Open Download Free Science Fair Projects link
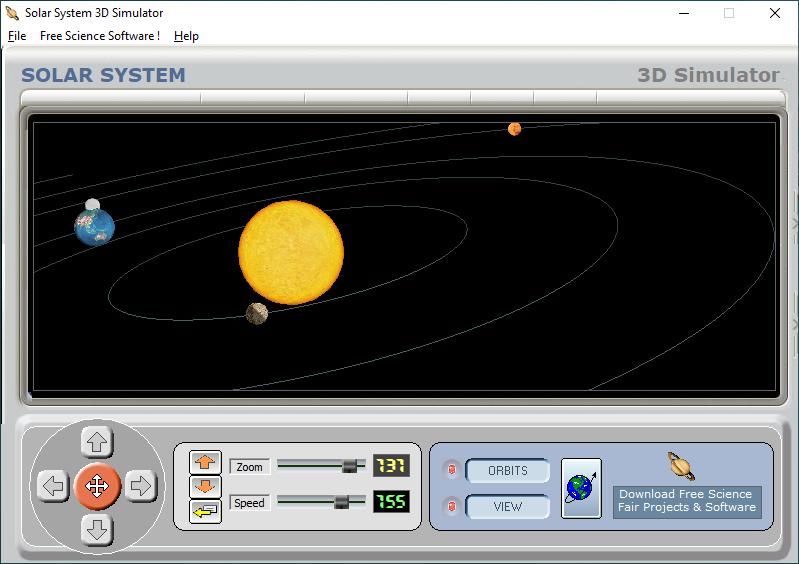 (x=687, y=501)
